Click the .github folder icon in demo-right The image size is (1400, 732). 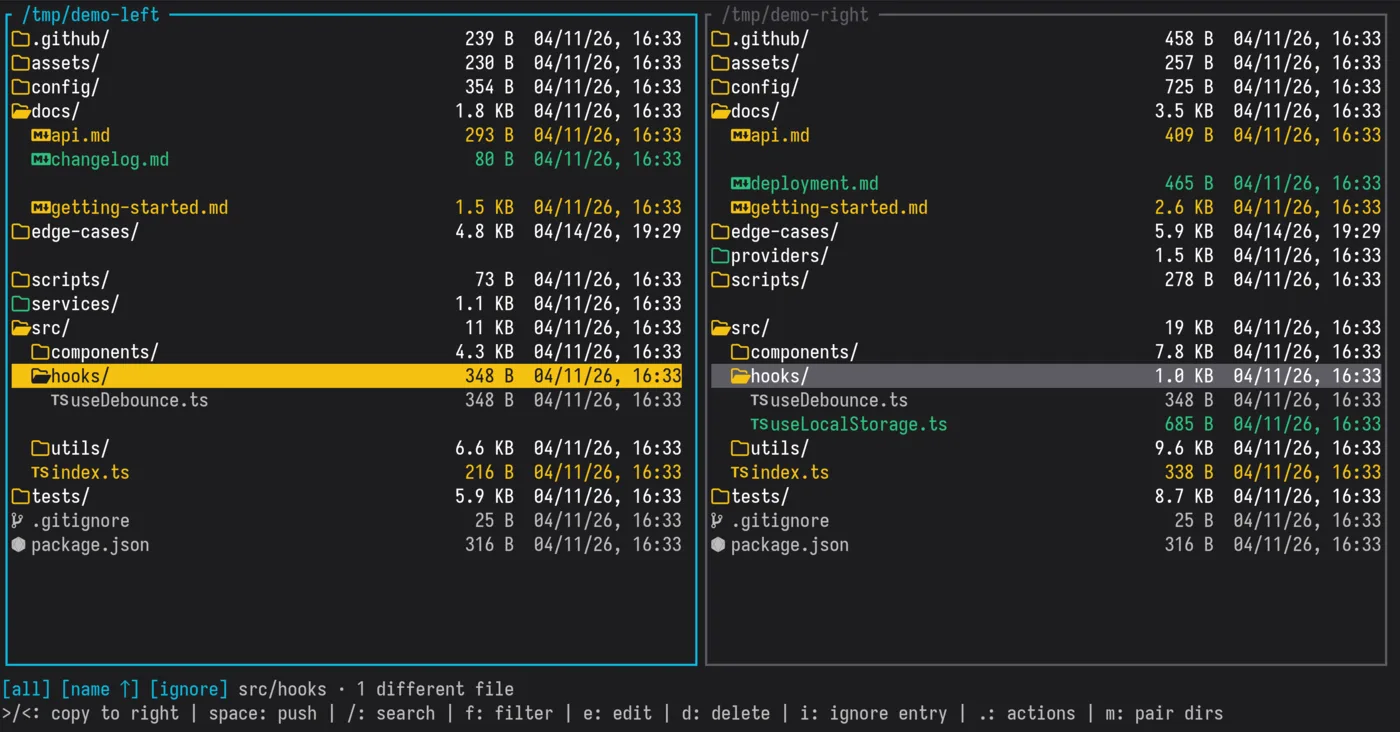(720, 39)
